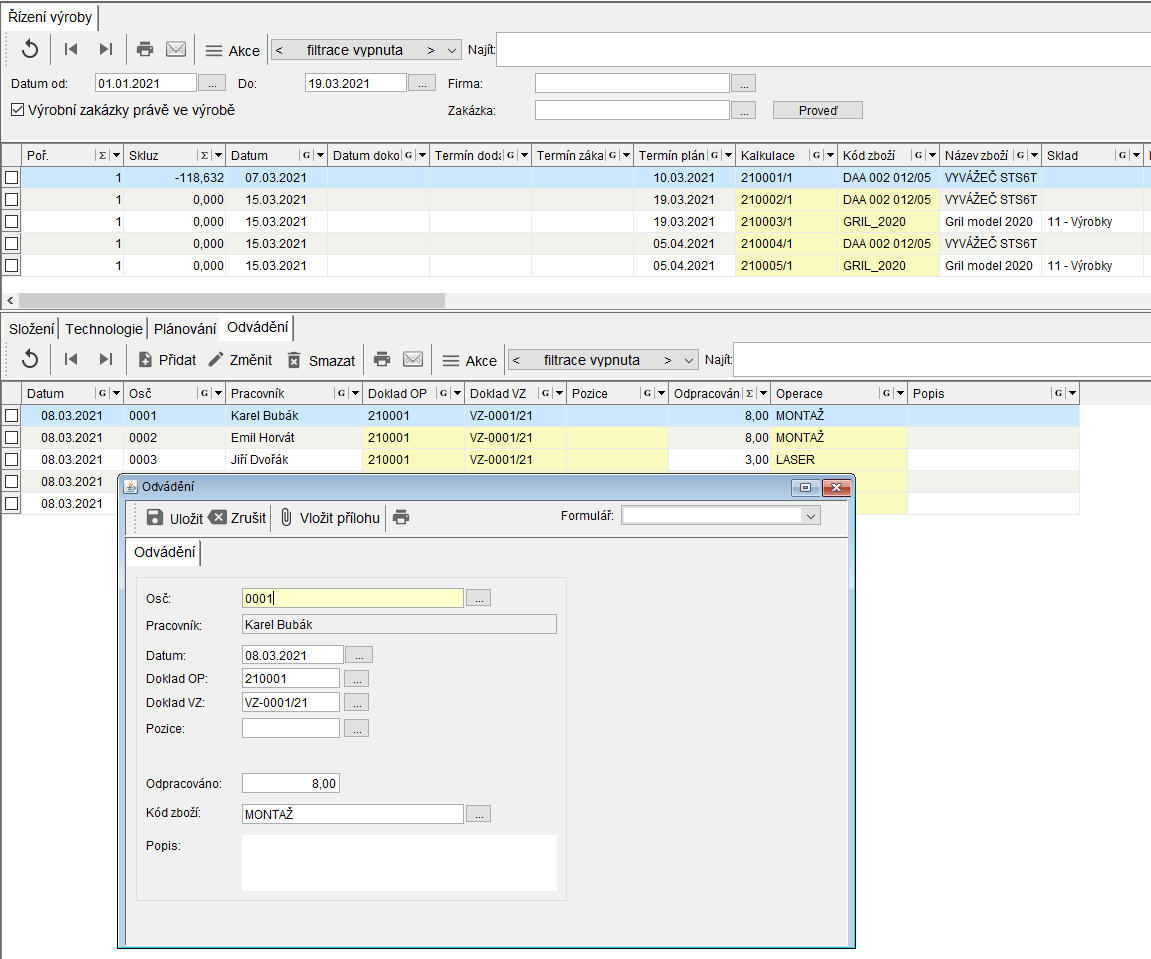Viewport: 1151px width, 959px height.
Task: Click Zrušit to cancel the dialog
Action: (237, 517)
